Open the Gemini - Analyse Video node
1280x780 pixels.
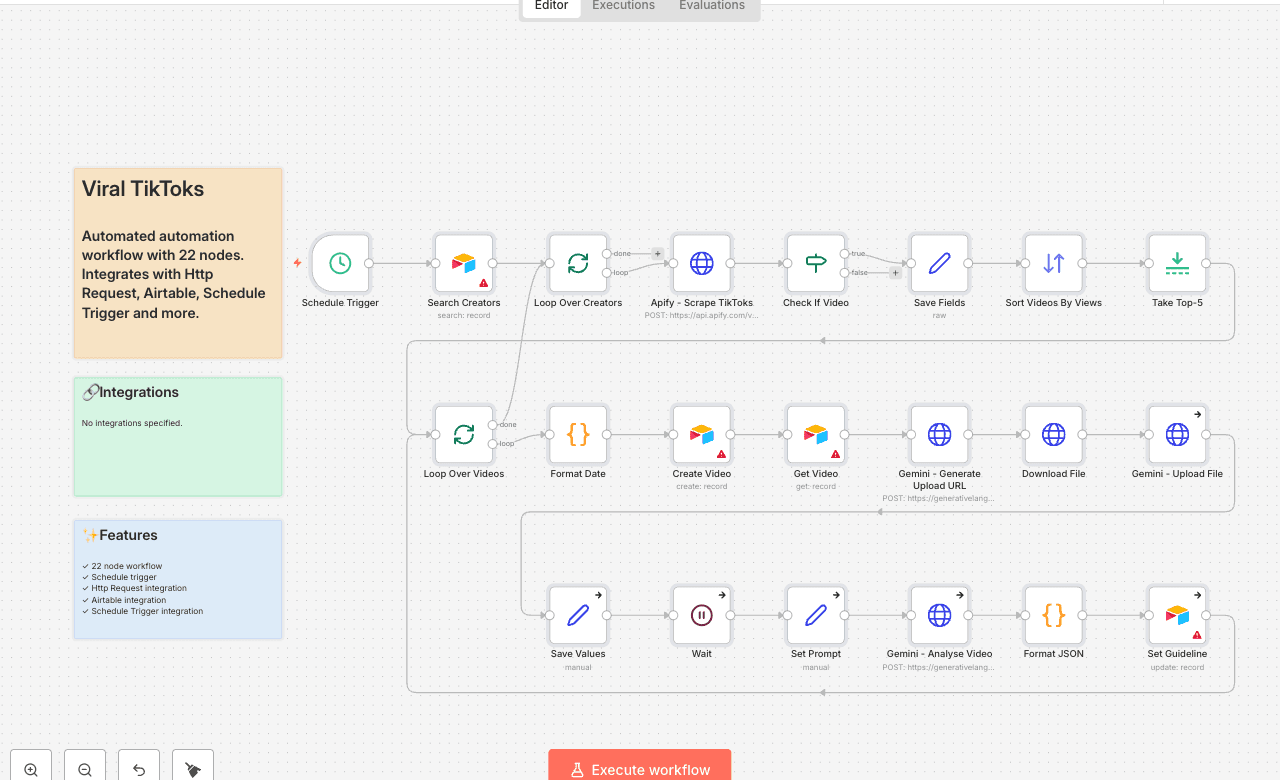pyautogui.click(x=939, y=615)
